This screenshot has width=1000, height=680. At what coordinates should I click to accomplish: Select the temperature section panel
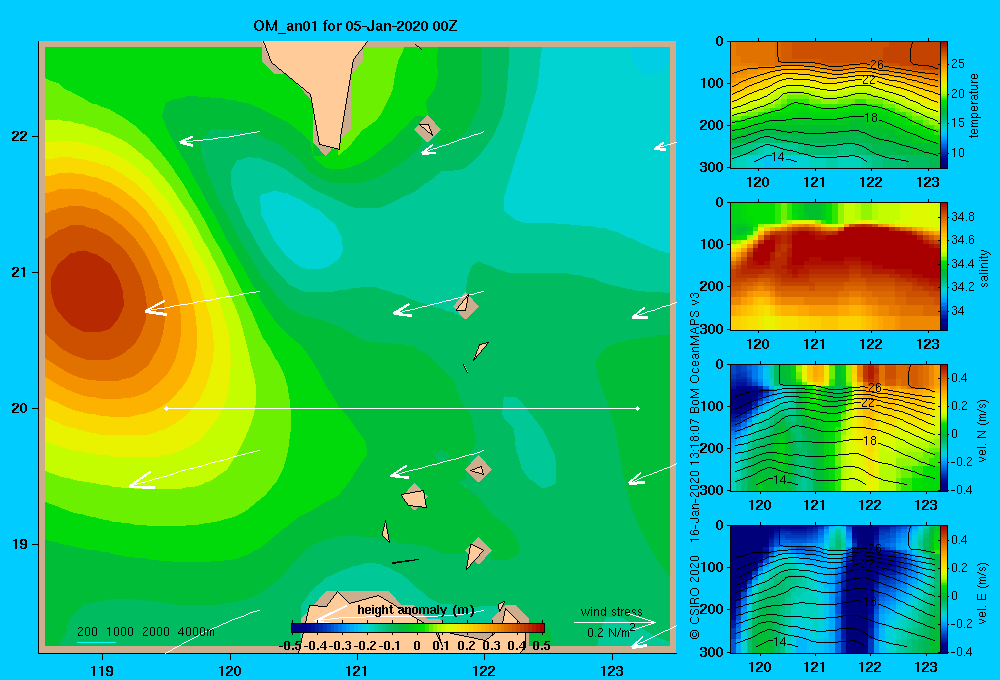[835, 105]
